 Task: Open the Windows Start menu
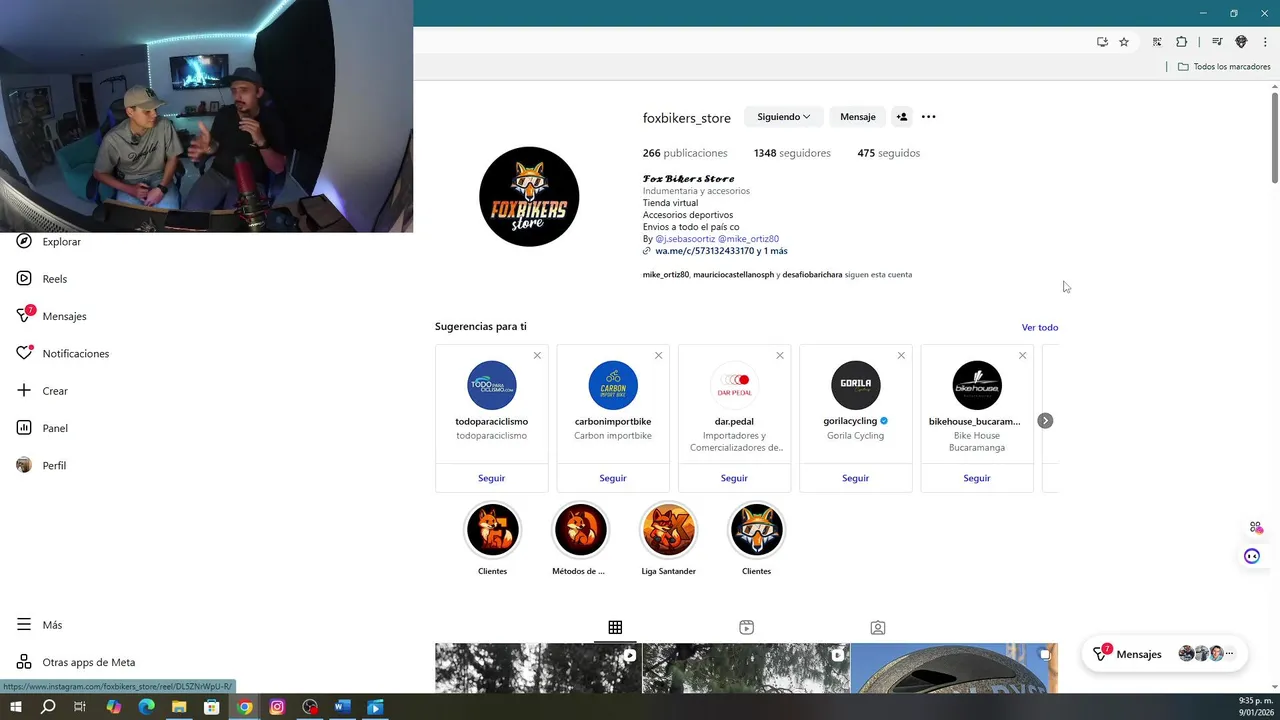15,707
